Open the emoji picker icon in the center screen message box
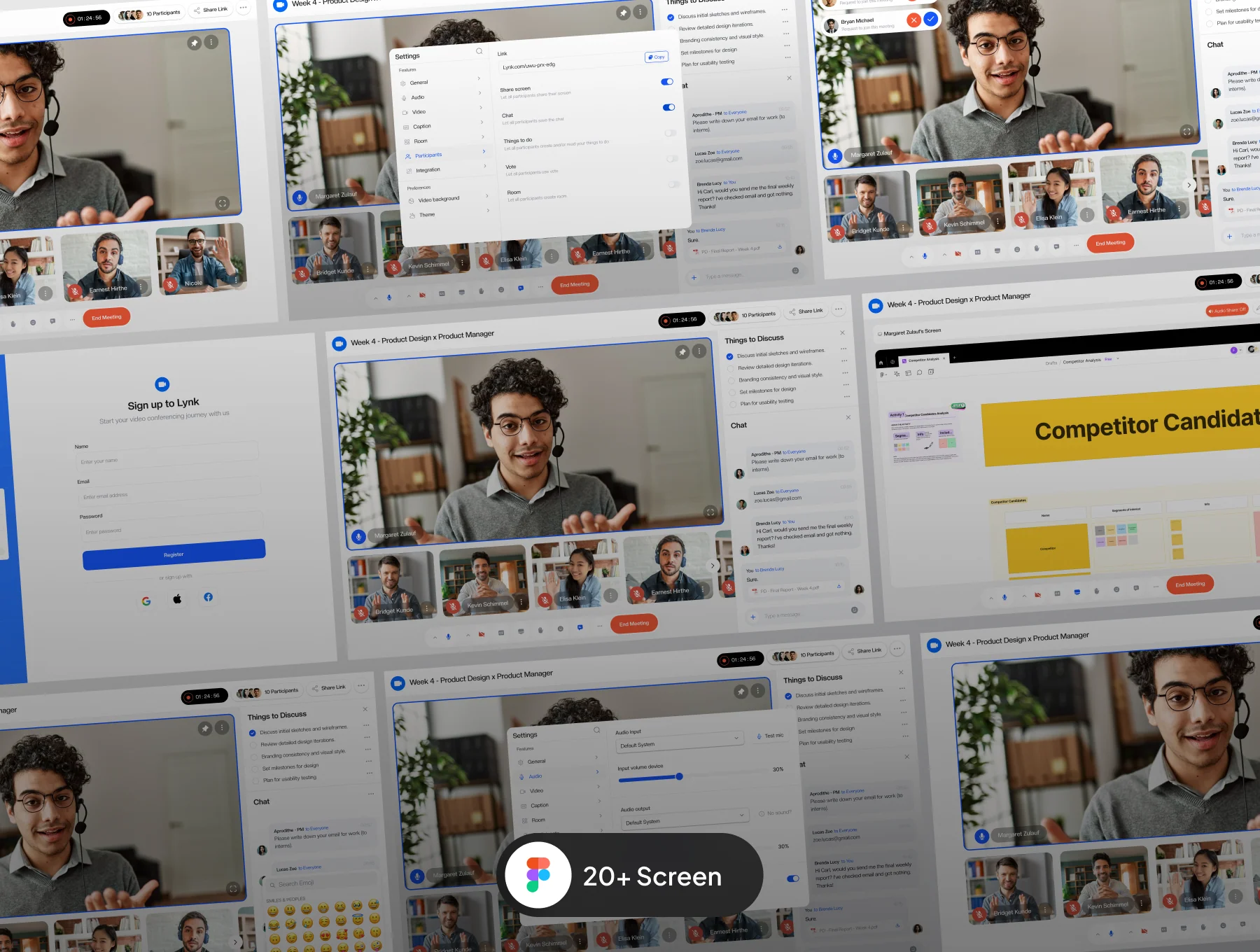Image resolution: width=1260 pixels, height=952 pixels. [854, 610]
